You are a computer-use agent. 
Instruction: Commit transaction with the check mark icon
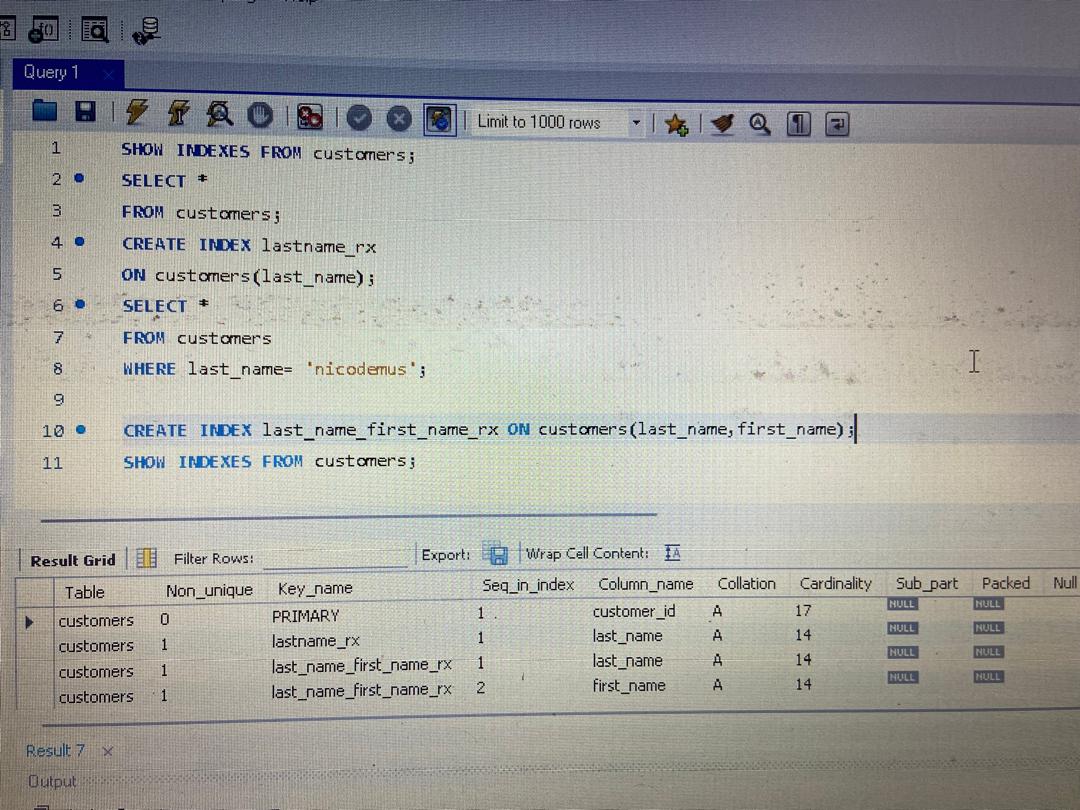tap(359, 118)
